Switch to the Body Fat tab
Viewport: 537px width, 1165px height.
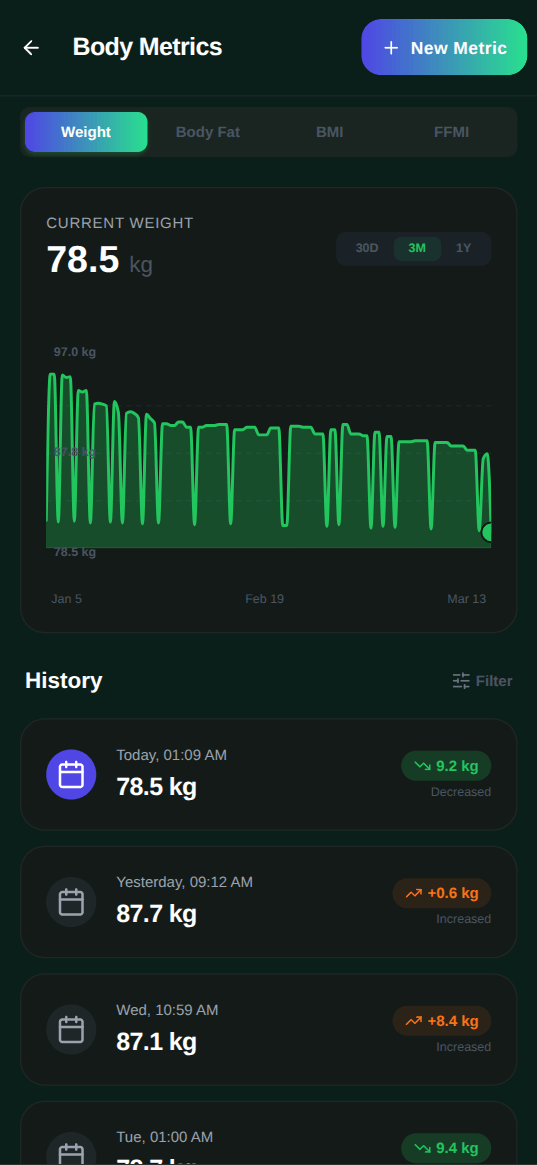click(x=208, y=132)
